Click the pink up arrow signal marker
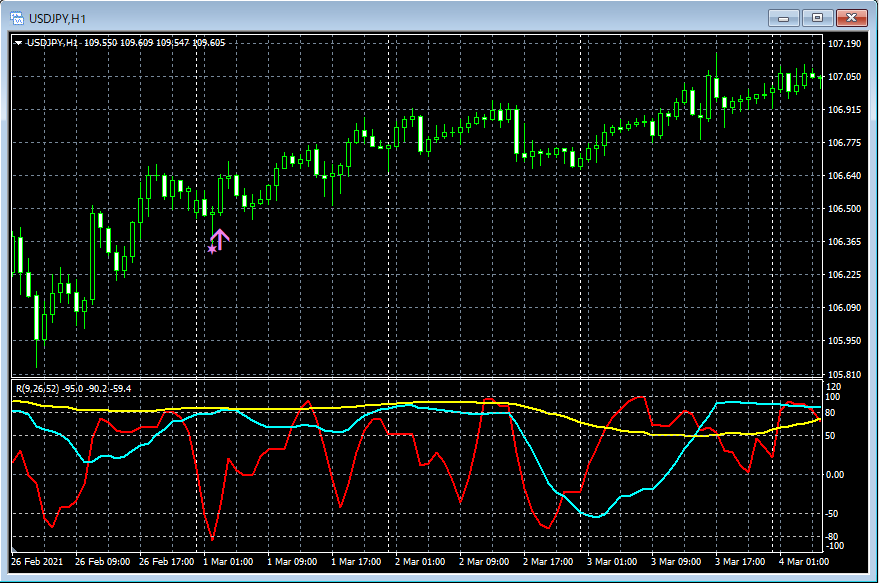The image size is (880, 583). coord(220,238)
